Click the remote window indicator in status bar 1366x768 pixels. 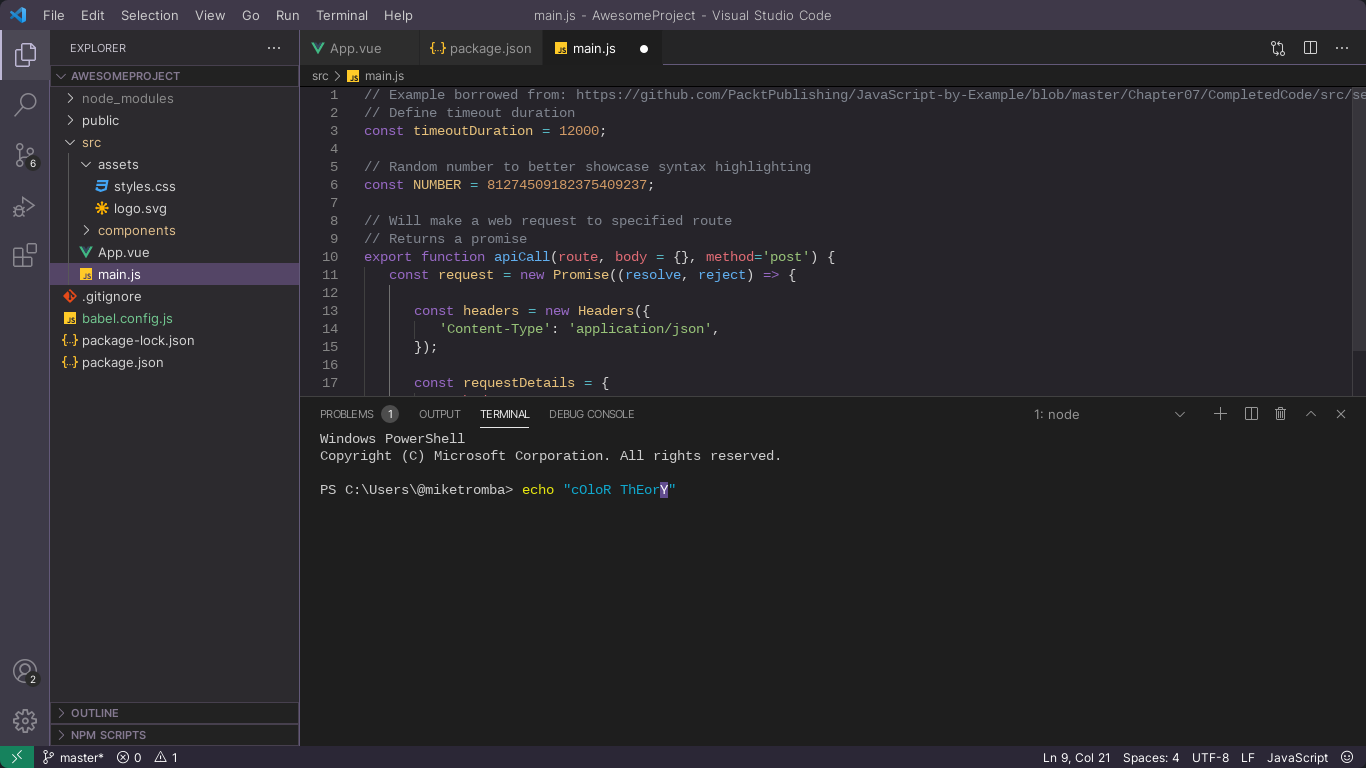[17, 757]
